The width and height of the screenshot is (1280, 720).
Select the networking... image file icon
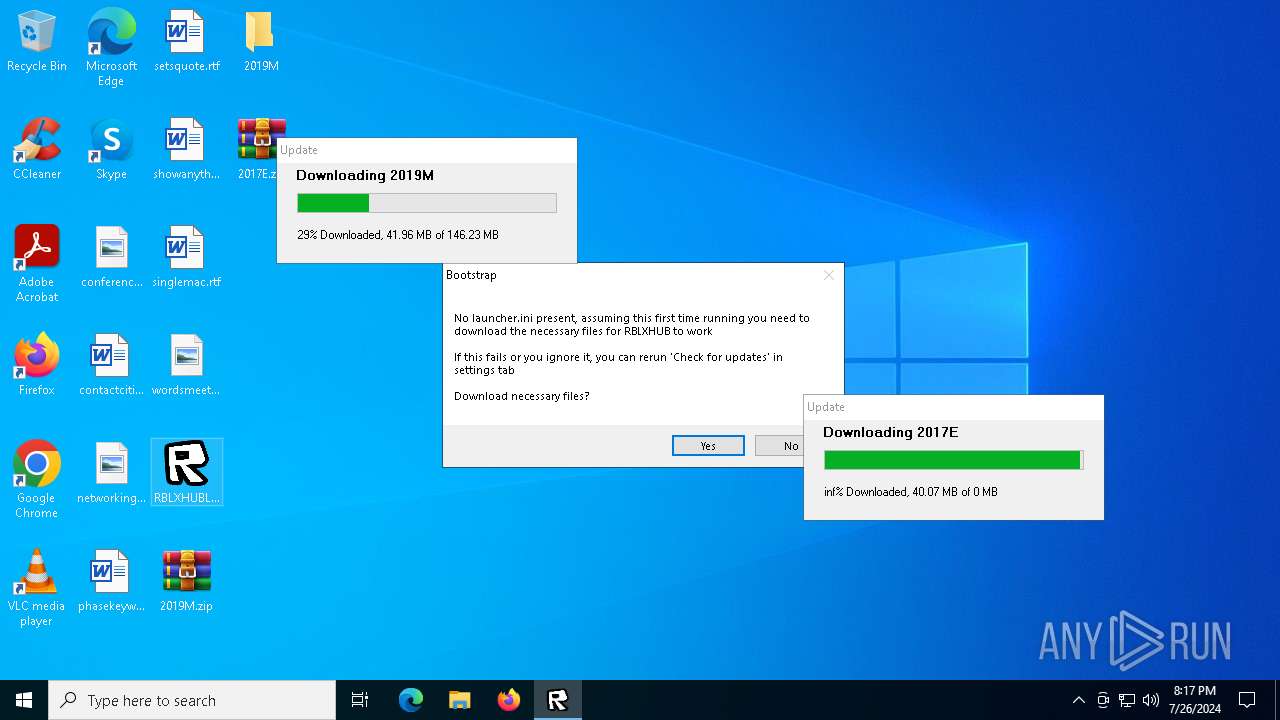click(111, 473)
